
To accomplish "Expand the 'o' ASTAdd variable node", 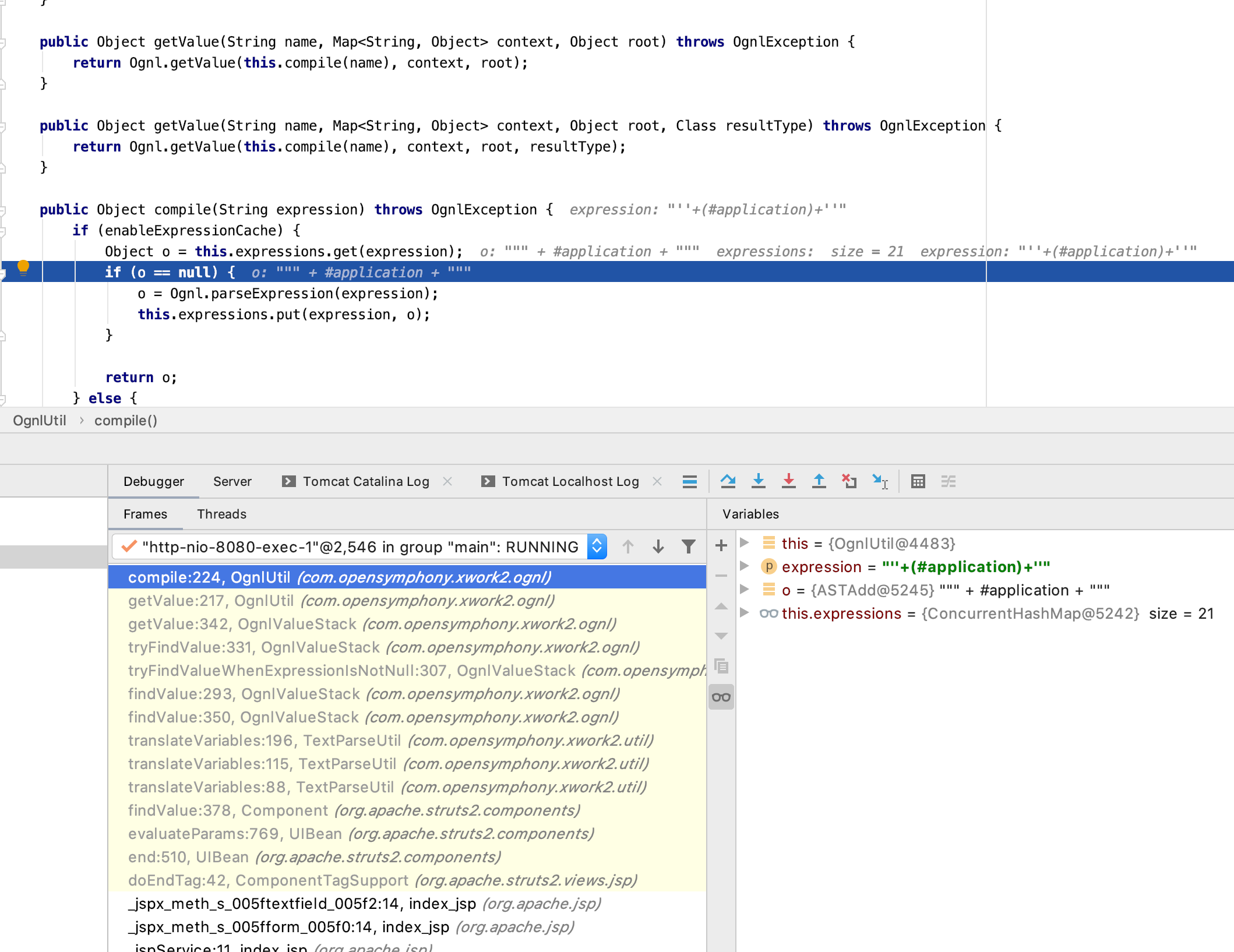I will click(744, 590).
